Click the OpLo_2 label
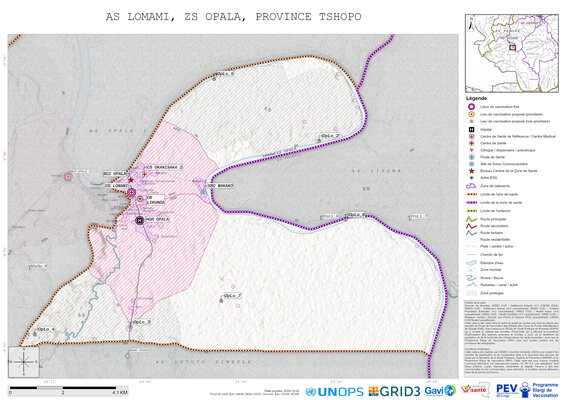 [330, 136]
